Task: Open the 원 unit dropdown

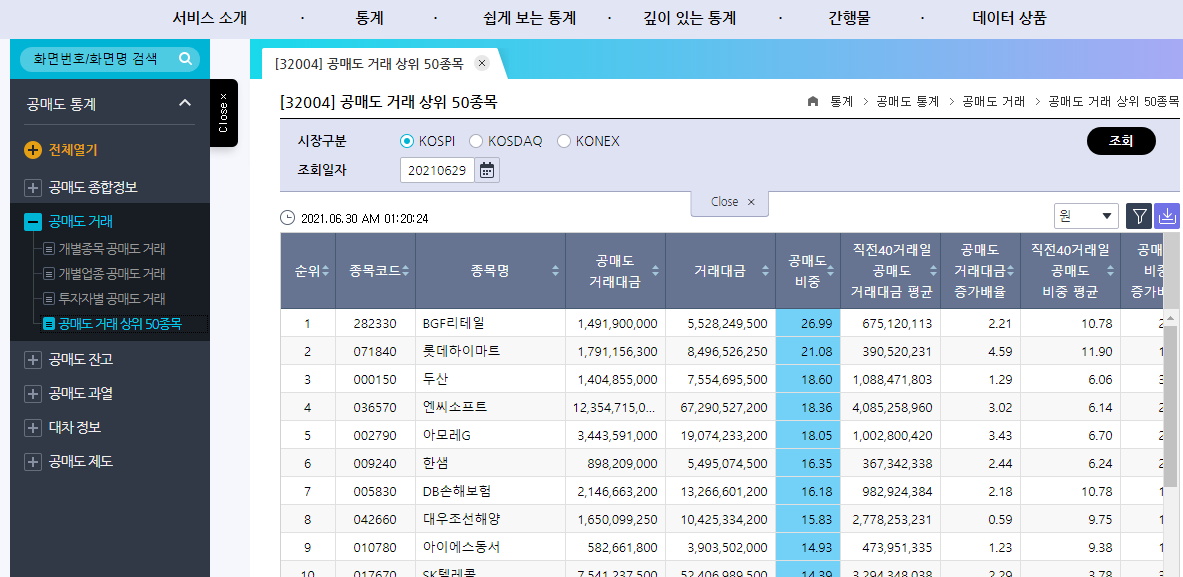Action: click(1086, 216)
